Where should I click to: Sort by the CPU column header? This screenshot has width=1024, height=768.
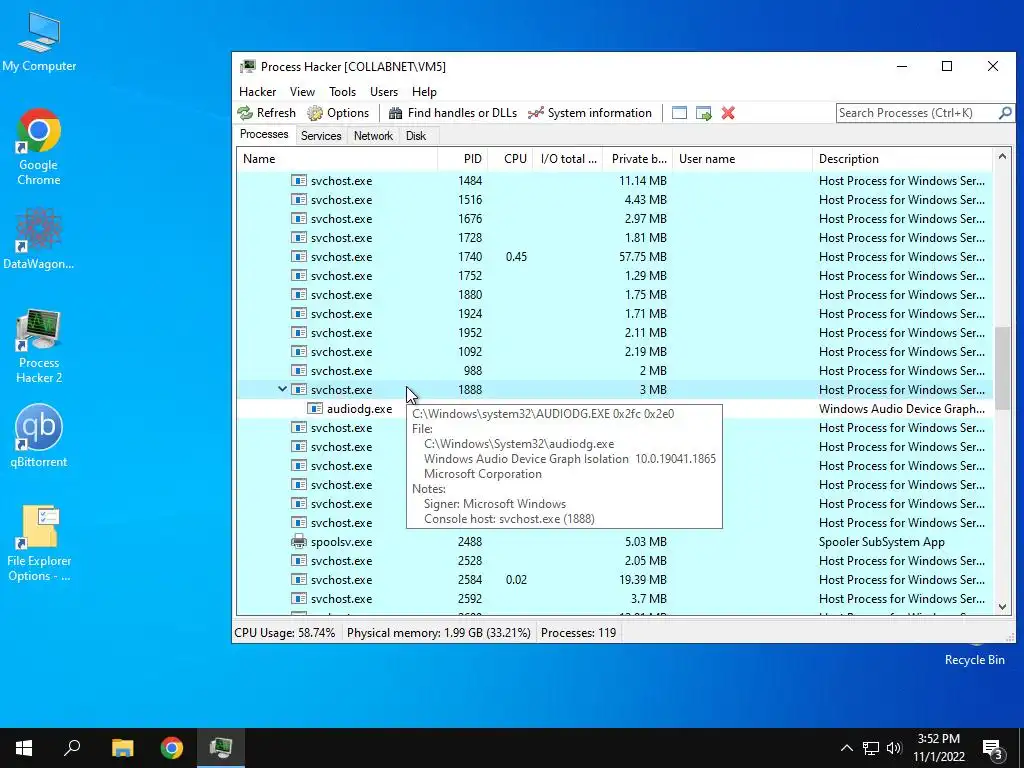(x=510, y=159)
